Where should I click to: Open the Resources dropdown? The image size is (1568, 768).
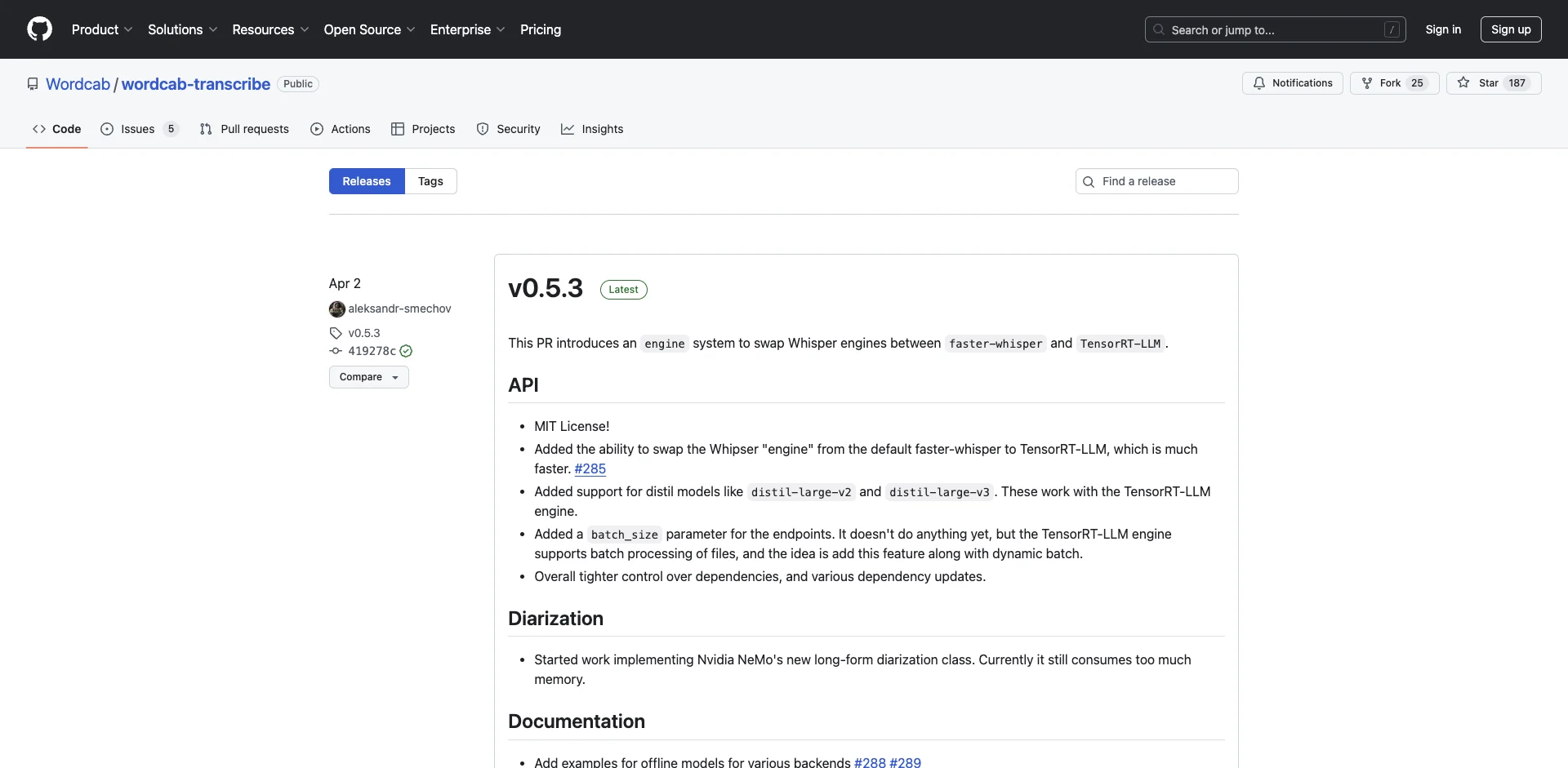[x=270, y=29]
